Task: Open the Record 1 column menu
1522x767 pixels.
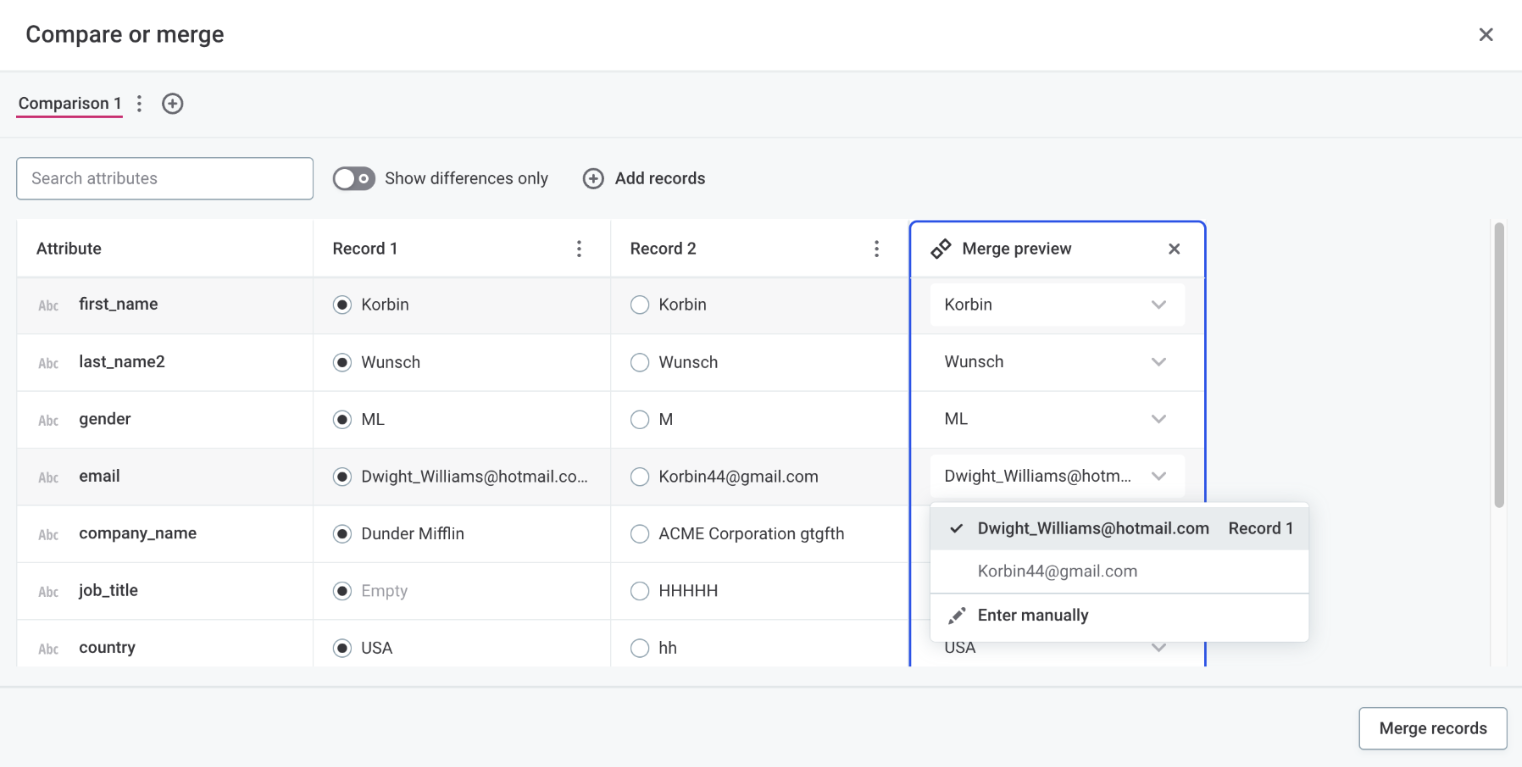Action: (x=579, y=248)
